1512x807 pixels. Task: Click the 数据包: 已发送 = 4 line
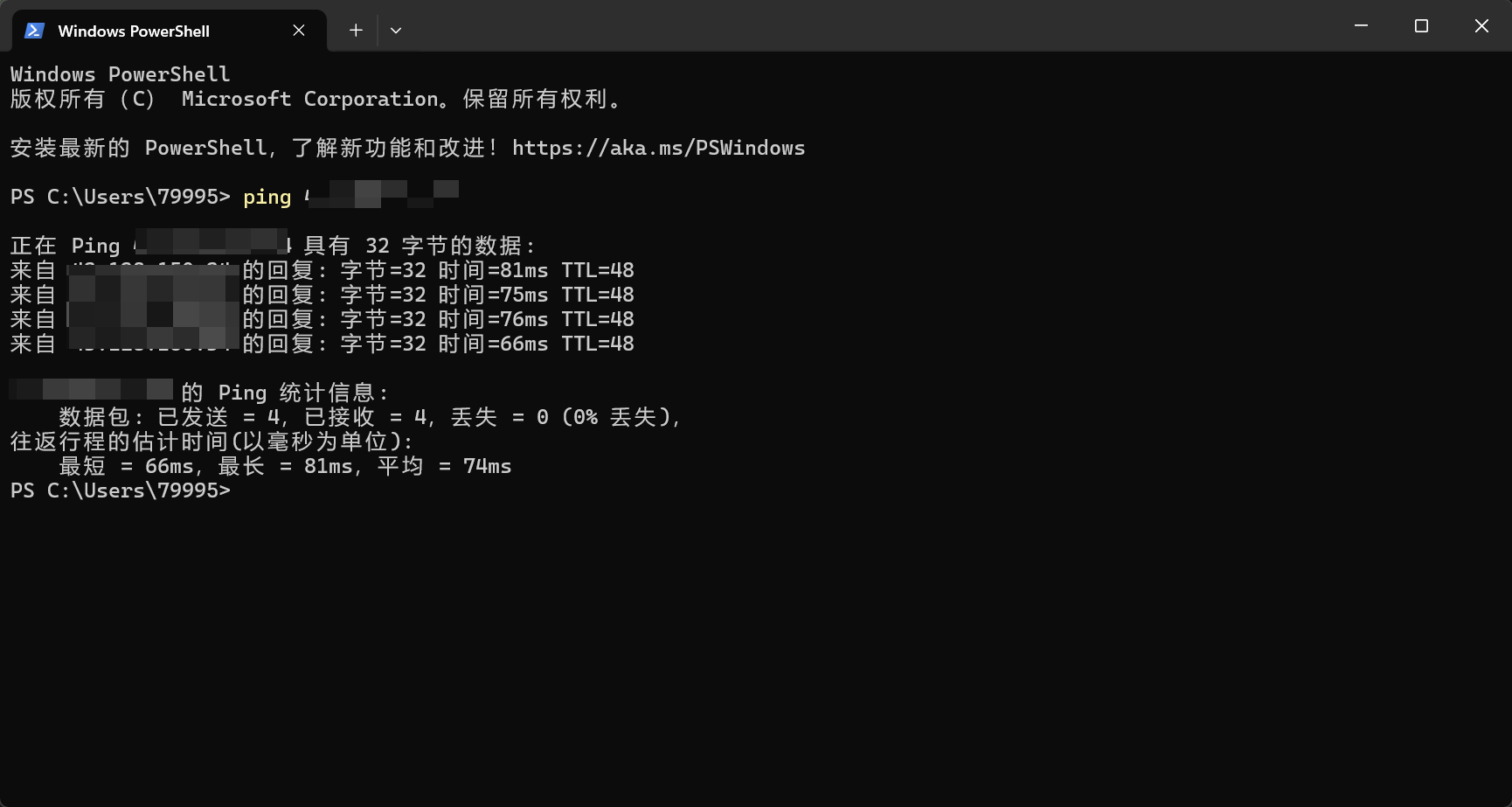(x=370, y=417)
